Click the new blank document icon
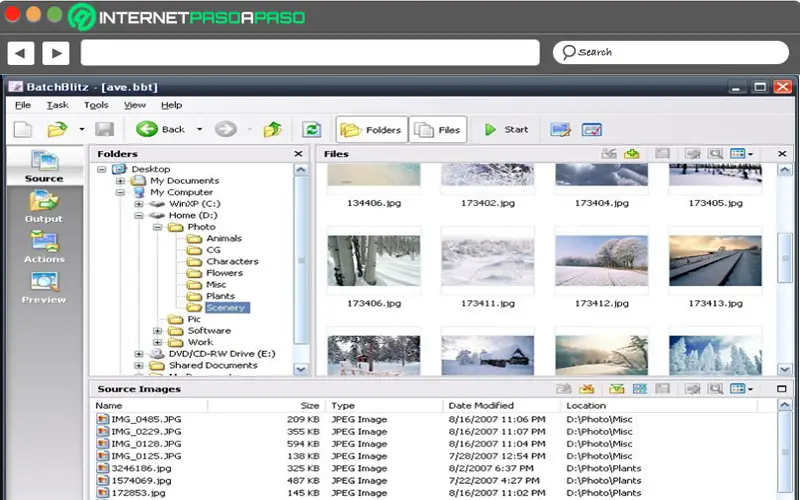Image resolution: width=800 pixels, height=500 pixels. tap(23, 129)
